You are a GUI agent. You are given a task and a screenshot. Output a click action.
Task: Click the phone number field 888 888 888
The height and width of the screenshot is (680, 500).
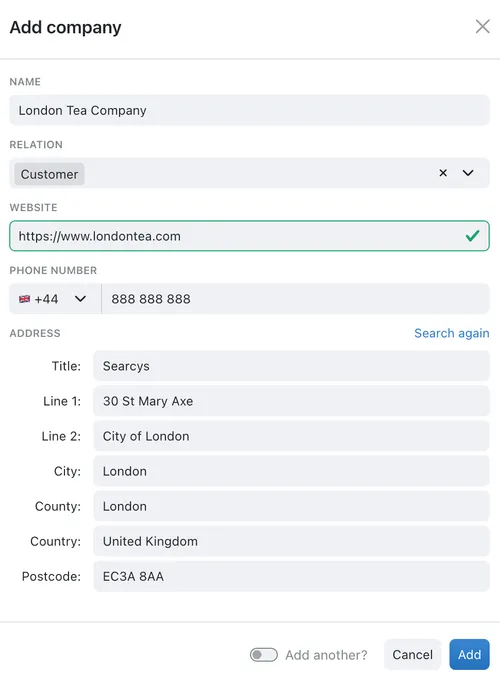pos(295,299)
